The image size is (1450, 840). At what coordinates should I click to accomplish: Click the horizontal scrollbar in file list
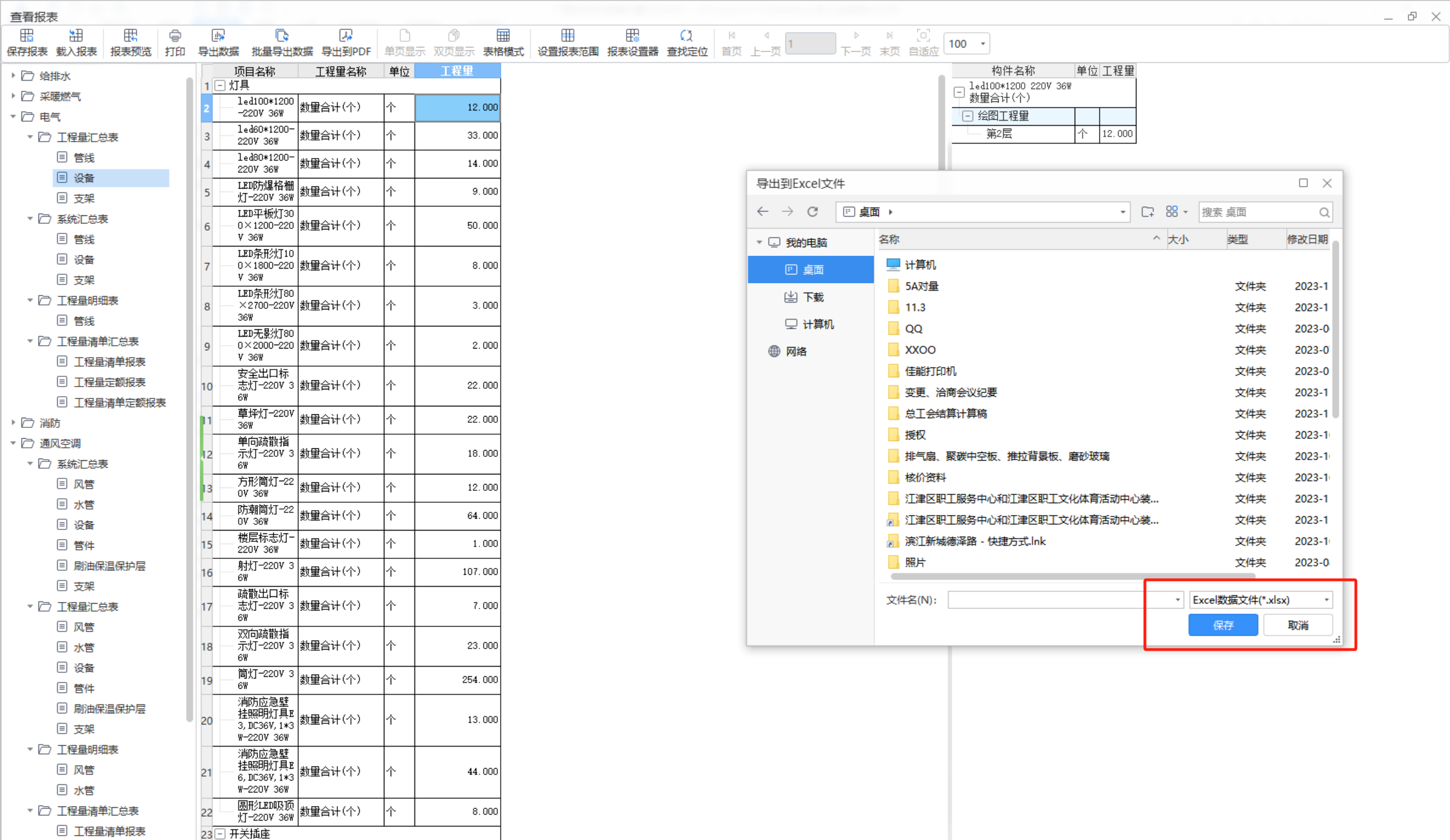pyautogui.click(x=1072, y=576)
